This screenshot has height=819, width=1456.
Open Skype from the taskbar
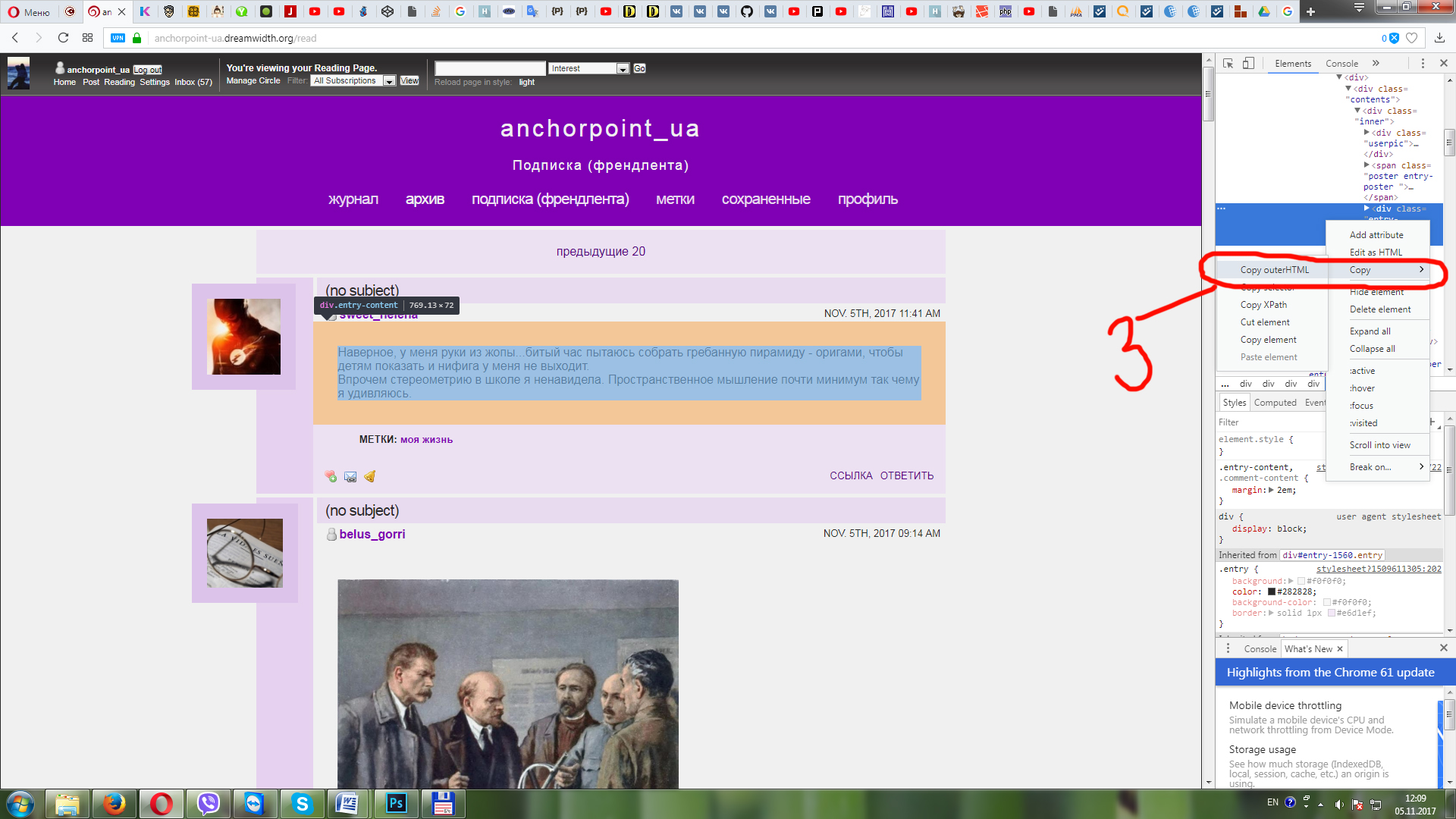pos(302,803)
